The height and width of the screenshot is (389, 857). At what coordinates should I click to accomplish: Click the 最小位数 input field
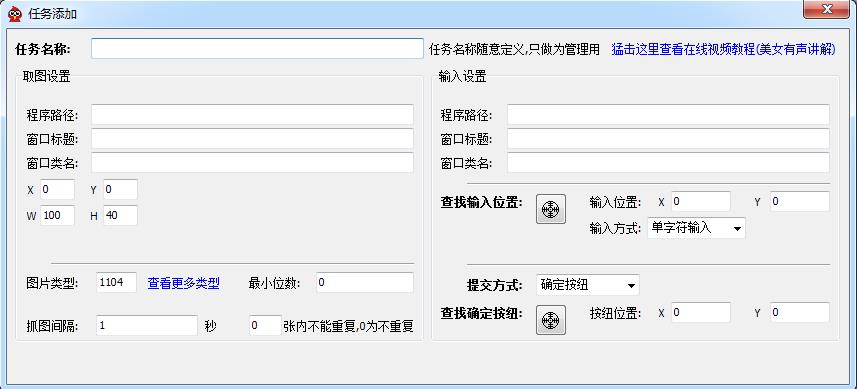(365, 282)
